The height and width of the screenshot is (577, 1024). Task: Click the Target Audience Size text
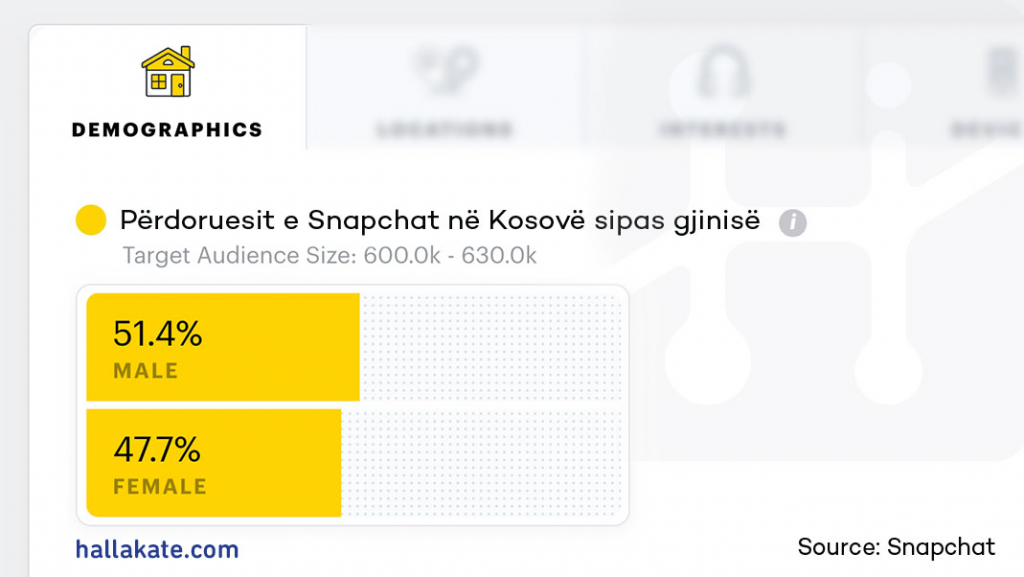[x=329, y=256]
